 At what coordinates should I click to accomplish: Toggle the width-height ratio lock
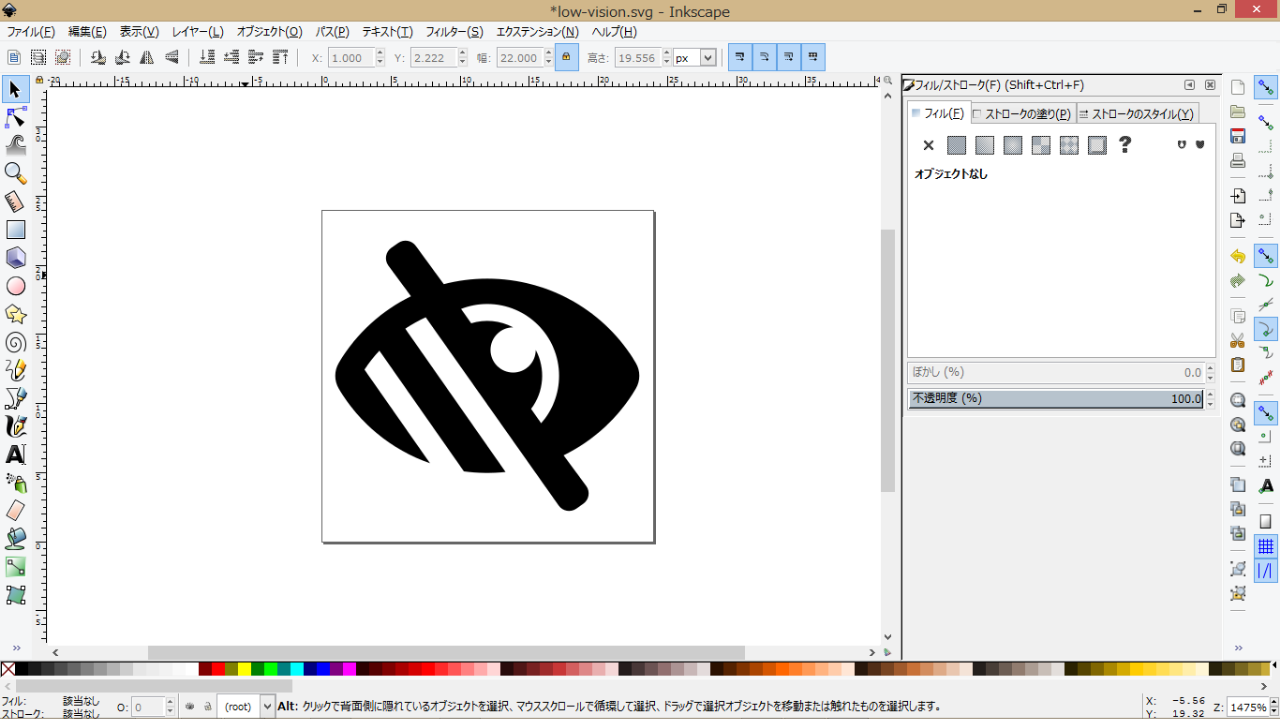coord(566,58)
